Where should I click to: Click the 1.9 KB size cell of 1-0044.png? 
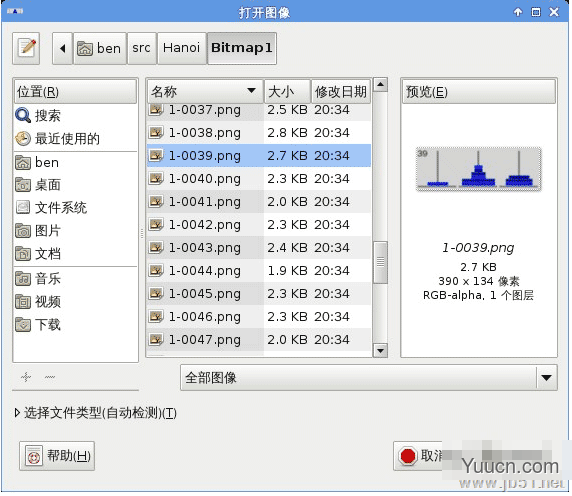click(x=287, y=271)
